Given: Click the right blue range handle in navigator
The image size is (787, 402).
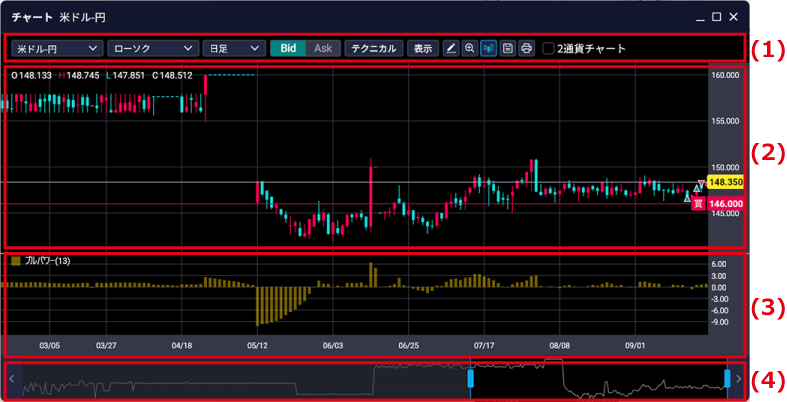Looking at the screenshot, I should [x=728, y=379].
